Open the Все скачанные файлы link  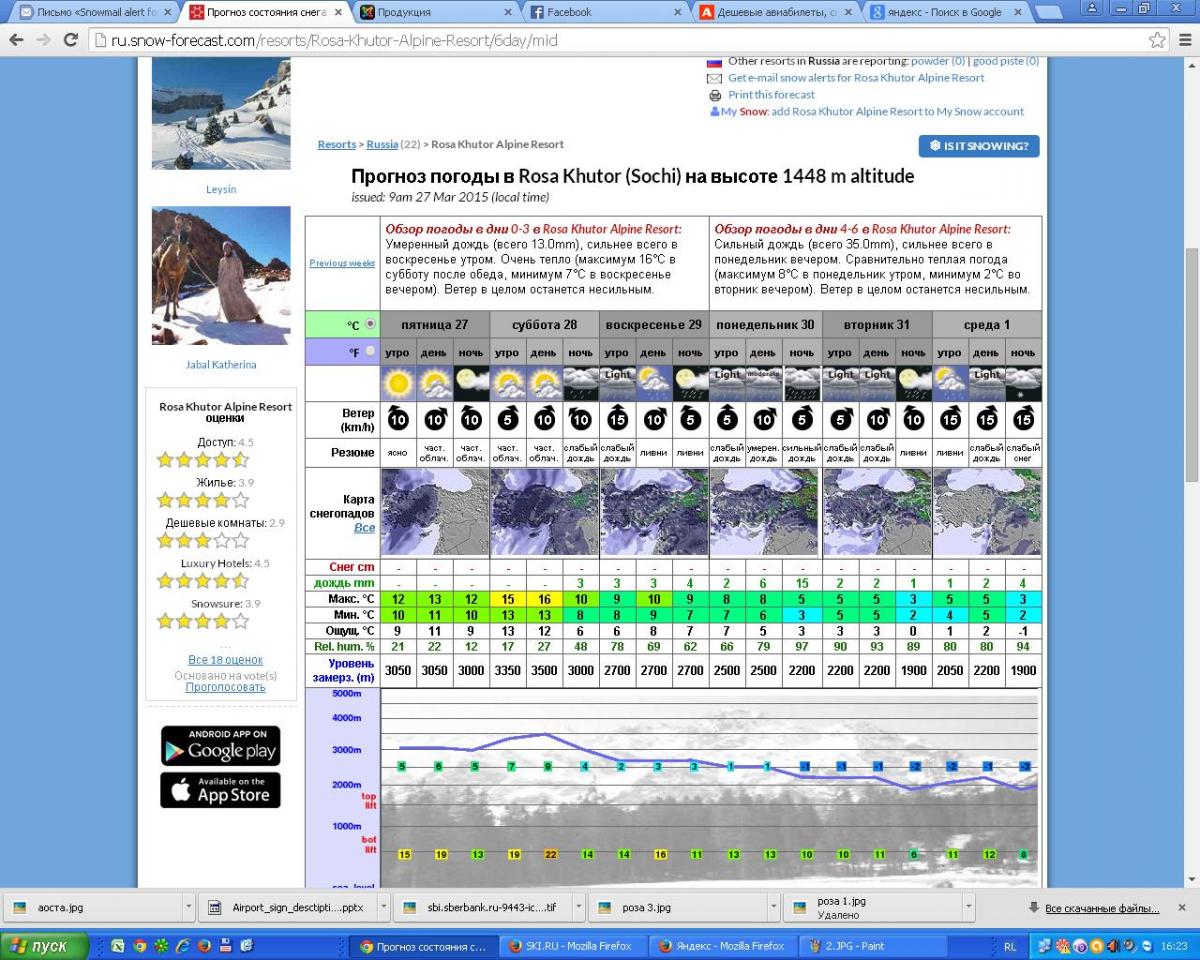tap(1102, 908)
